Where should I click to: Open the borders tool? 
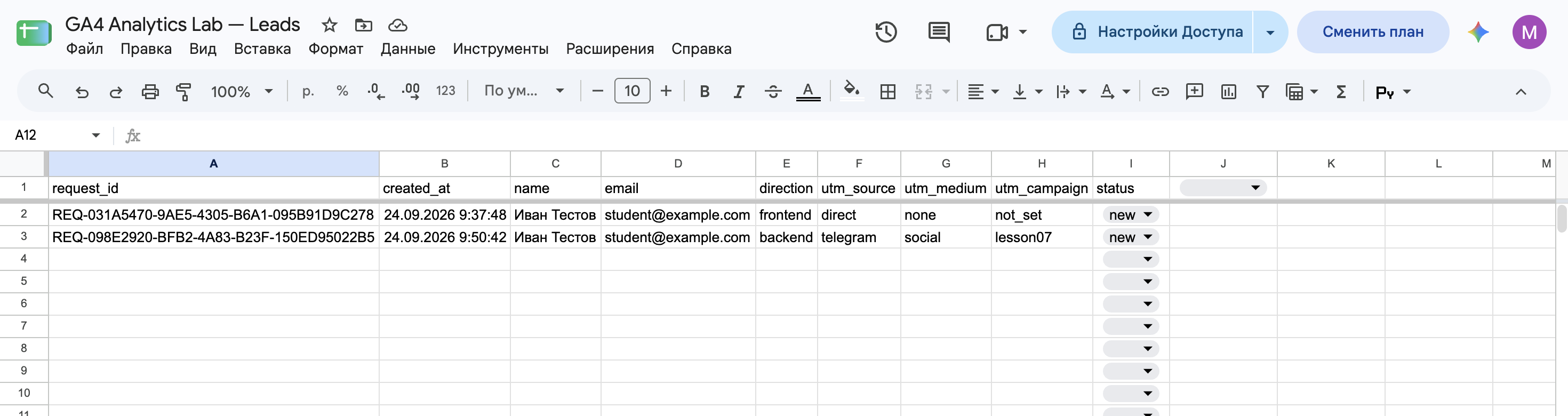(x=887, y=91)
